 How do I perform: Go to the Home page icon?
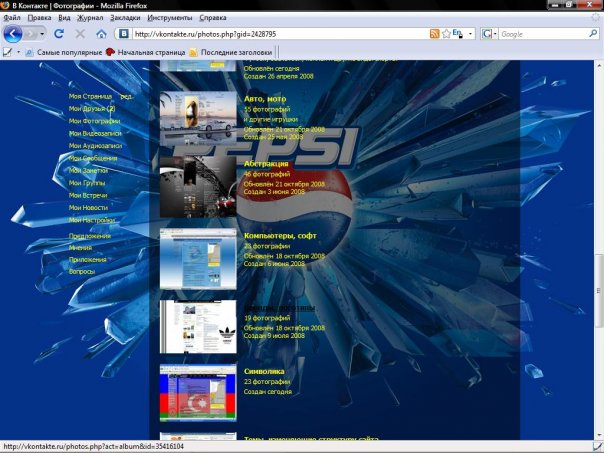point(101,34)
